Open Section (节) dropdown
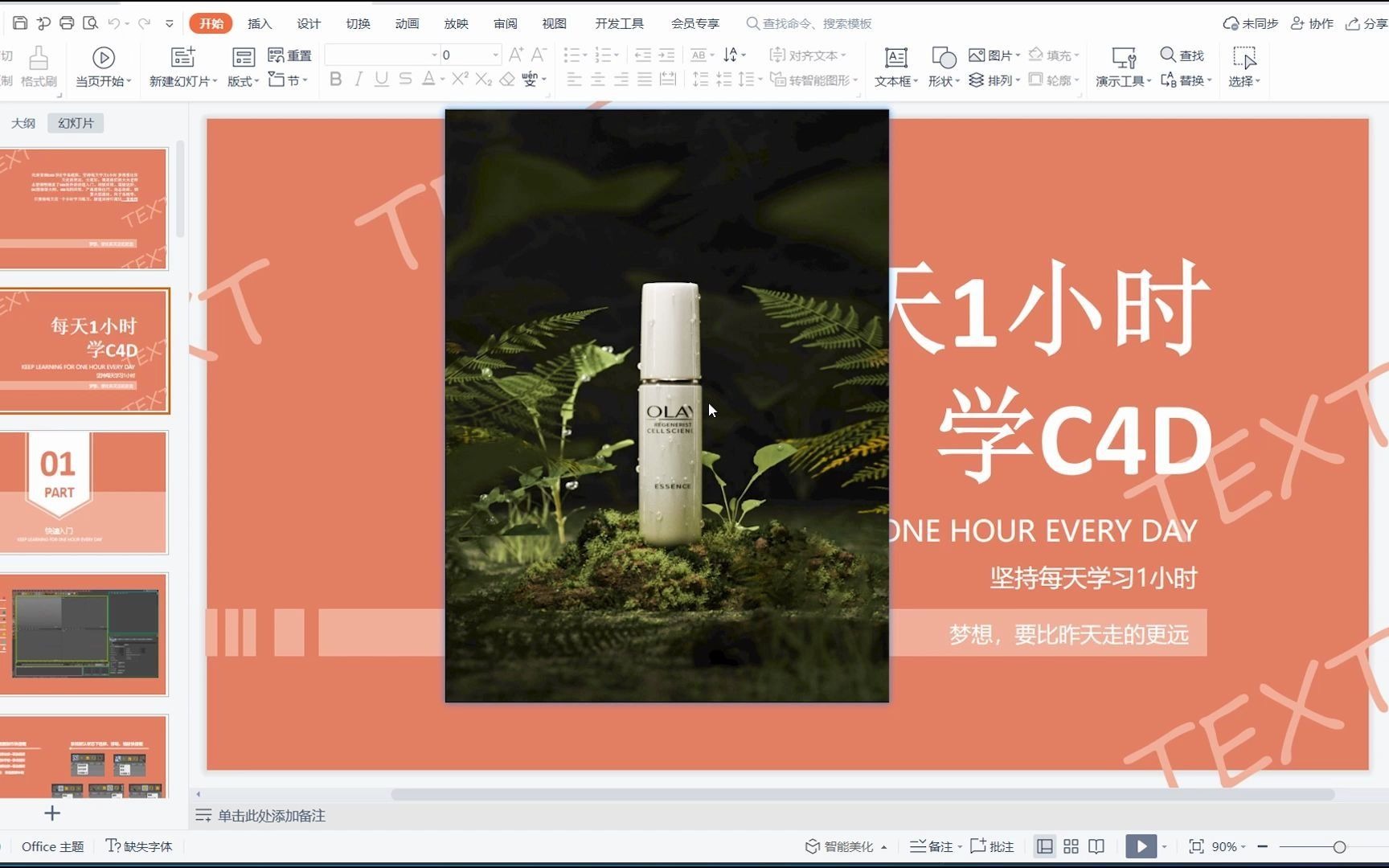The height and width of the screenshot is (868, 1389). pyautogui.click(x=288, y=80)
